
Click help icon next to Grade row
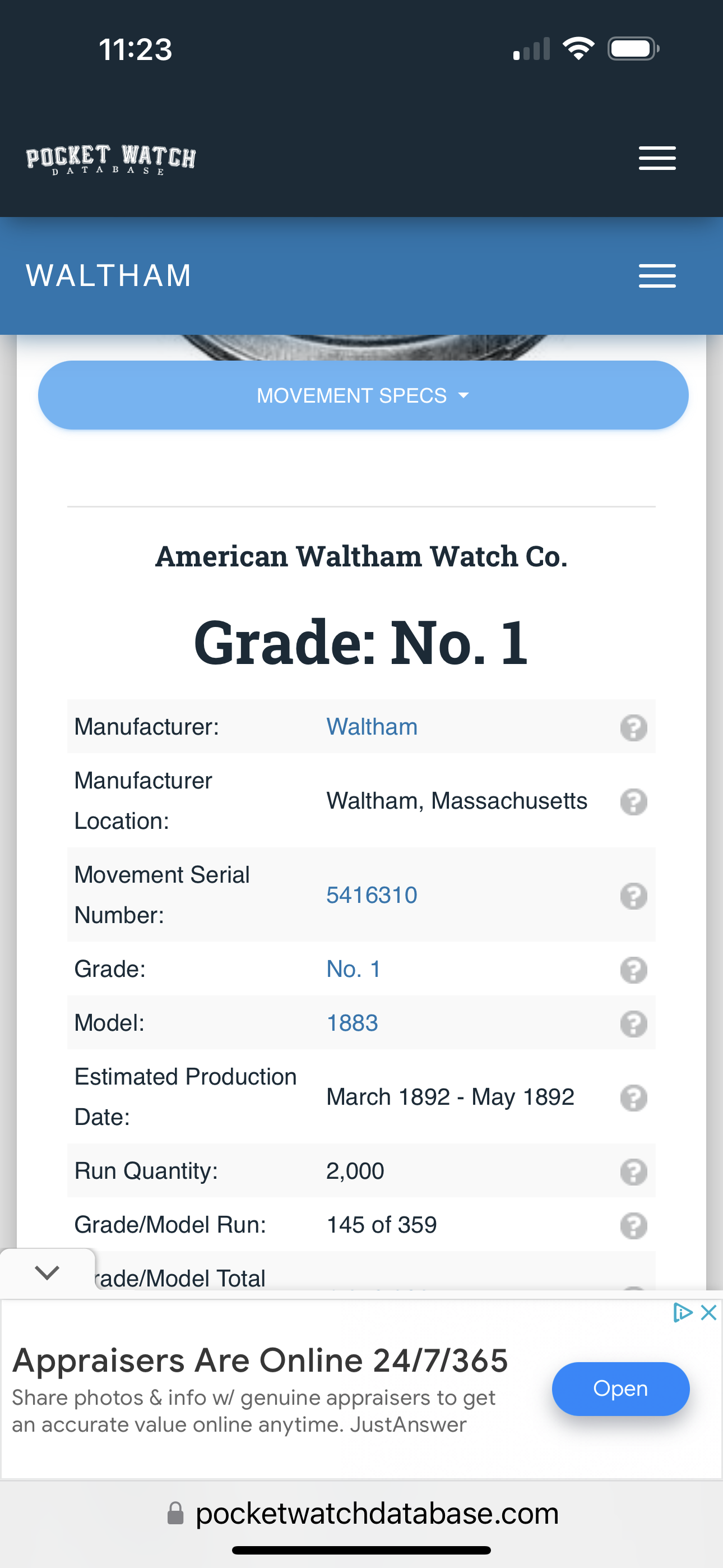pos(633,970)
